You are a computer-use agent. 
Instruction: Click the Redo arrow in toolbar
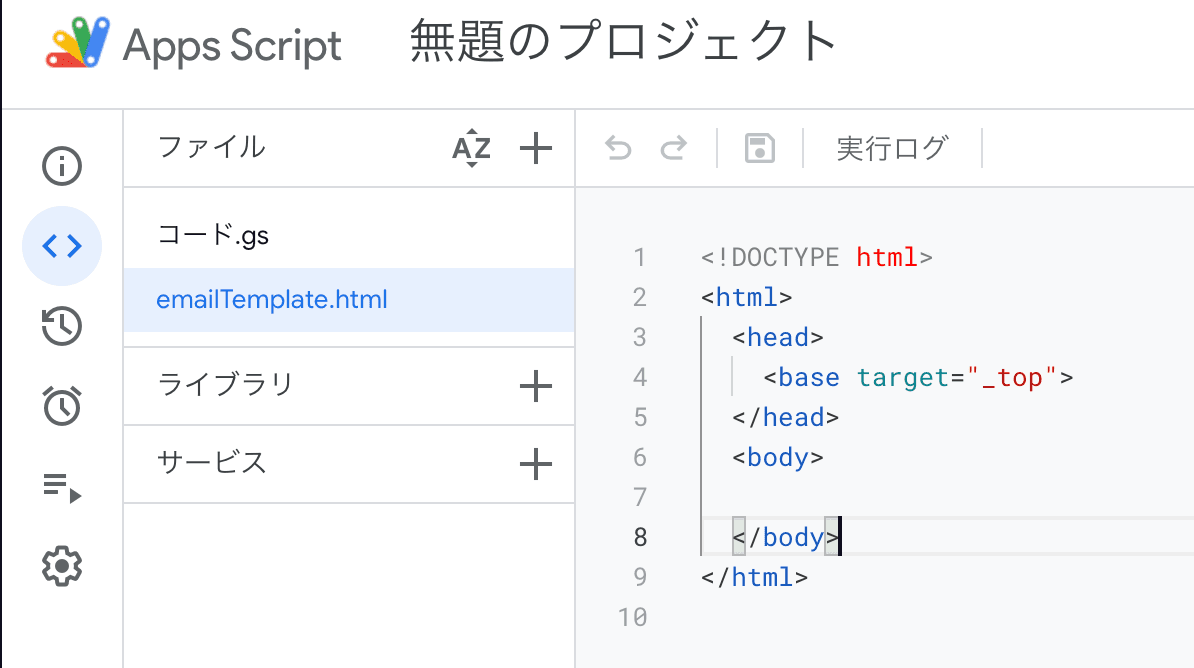coord(674,149)
